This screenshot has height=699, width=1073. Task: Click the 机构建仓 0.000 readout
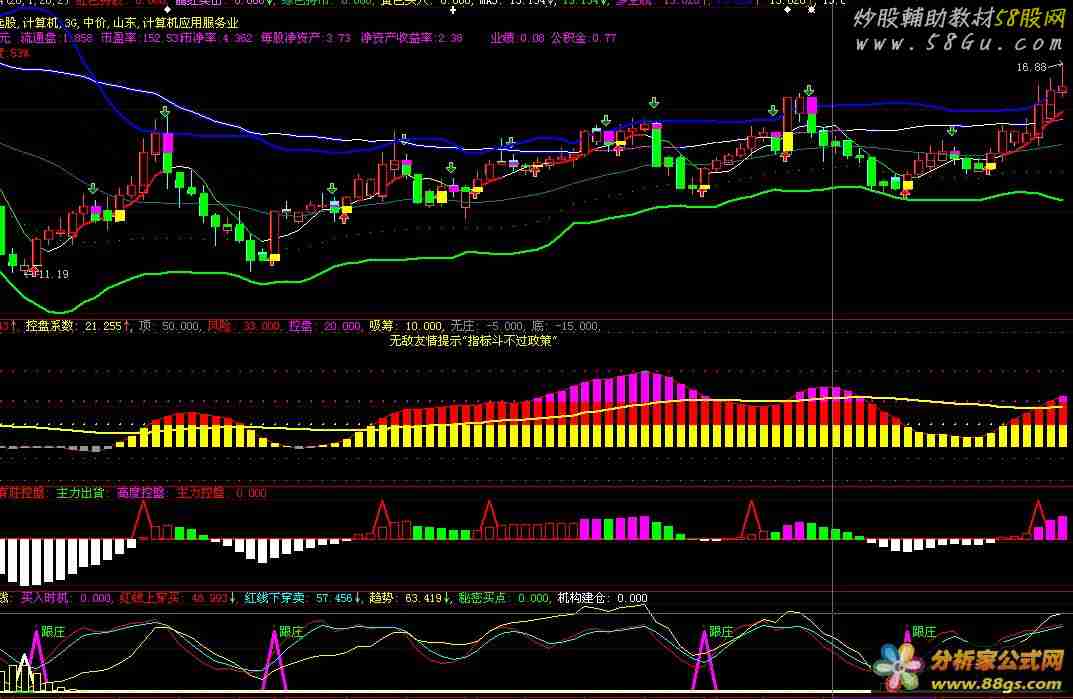click(x=602, y=598)
